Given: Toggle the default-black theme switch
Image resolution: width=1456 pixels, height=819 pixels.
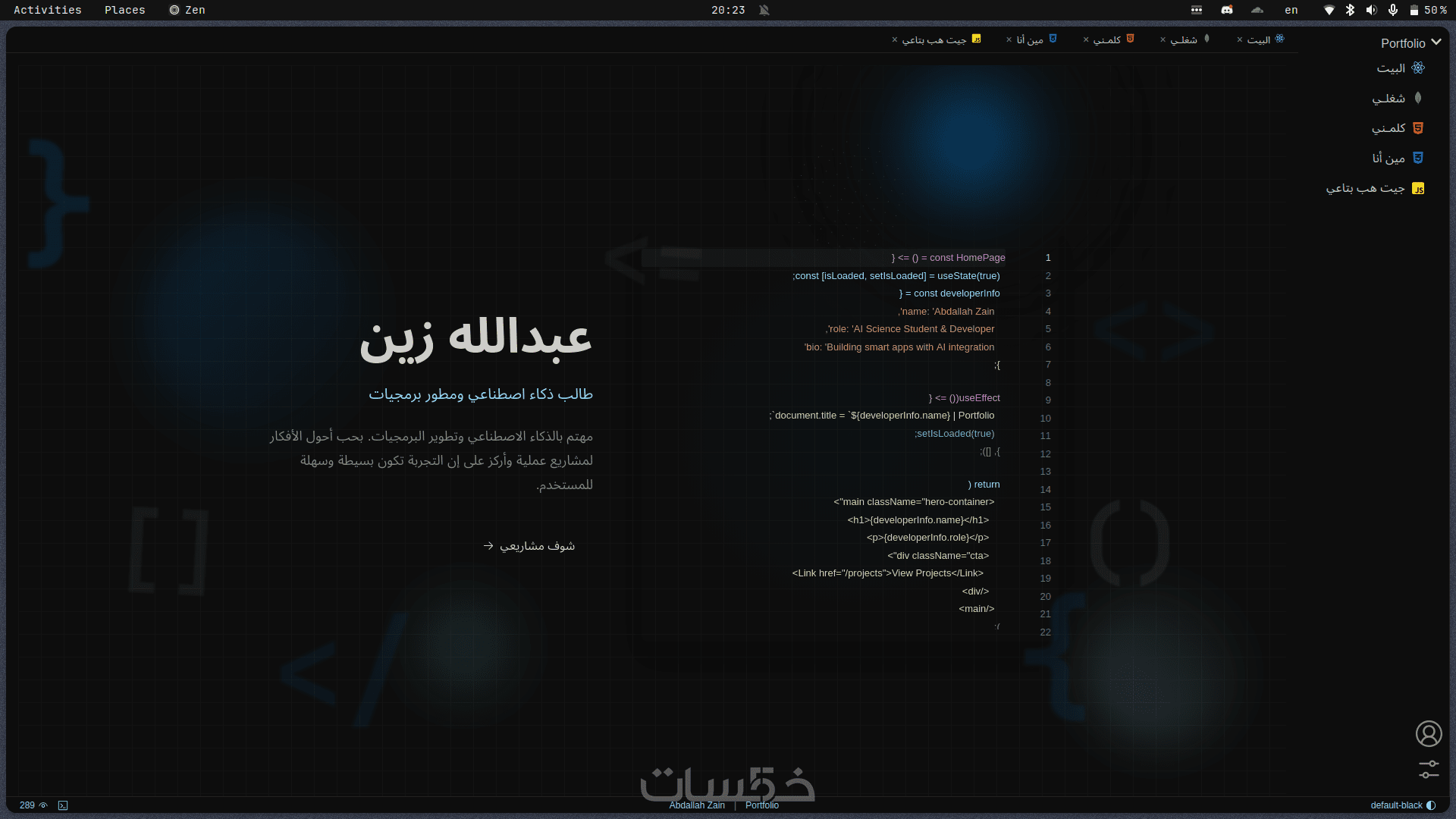Looking at the screenshot, I should point(1431,805).
